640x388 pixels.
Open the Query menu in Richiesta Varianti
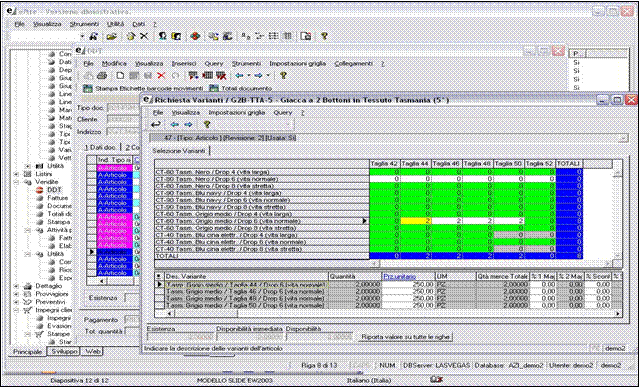tap(283, 112)
